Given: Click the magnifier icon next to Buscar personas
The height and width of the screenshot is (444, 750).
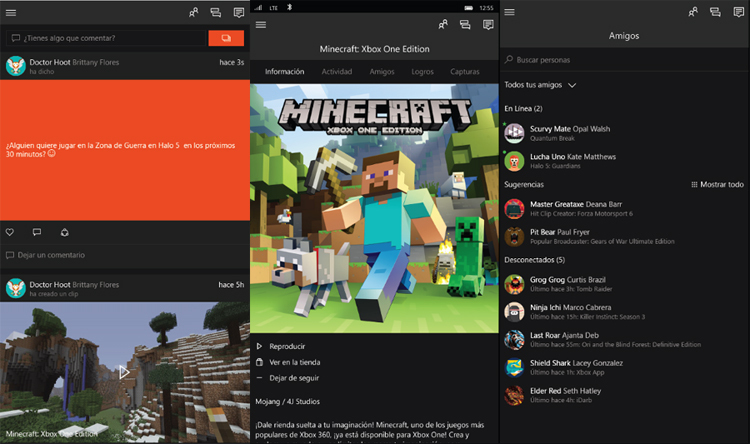Looking at the screenshot, I should tap(510, 60).
